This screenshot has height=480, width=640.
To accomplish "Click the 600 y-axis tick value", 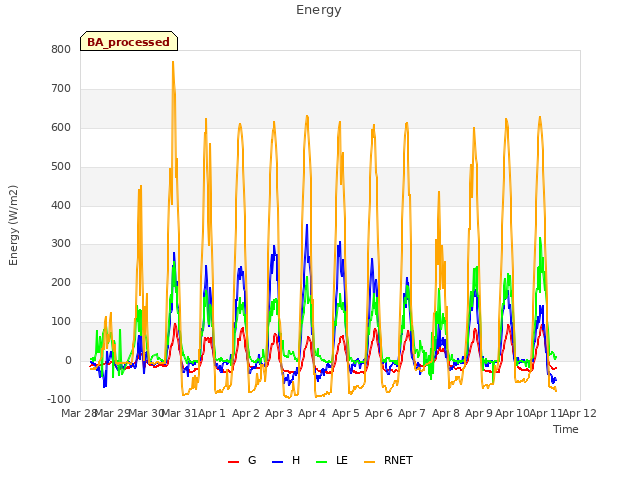I will (x=61, y=128).
